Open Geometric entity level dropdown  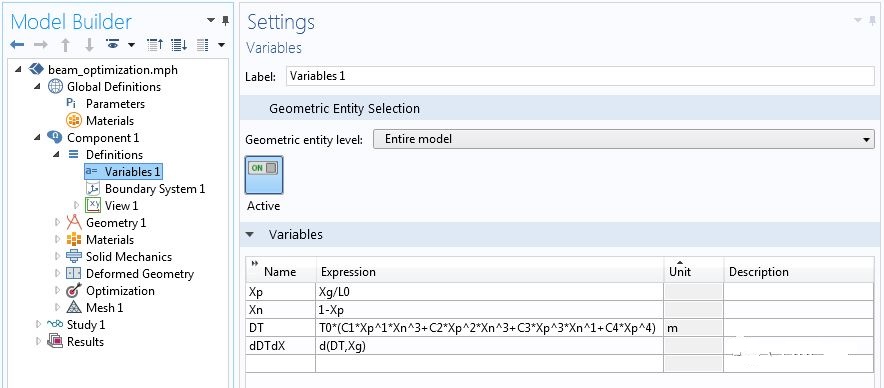[624, 139]
